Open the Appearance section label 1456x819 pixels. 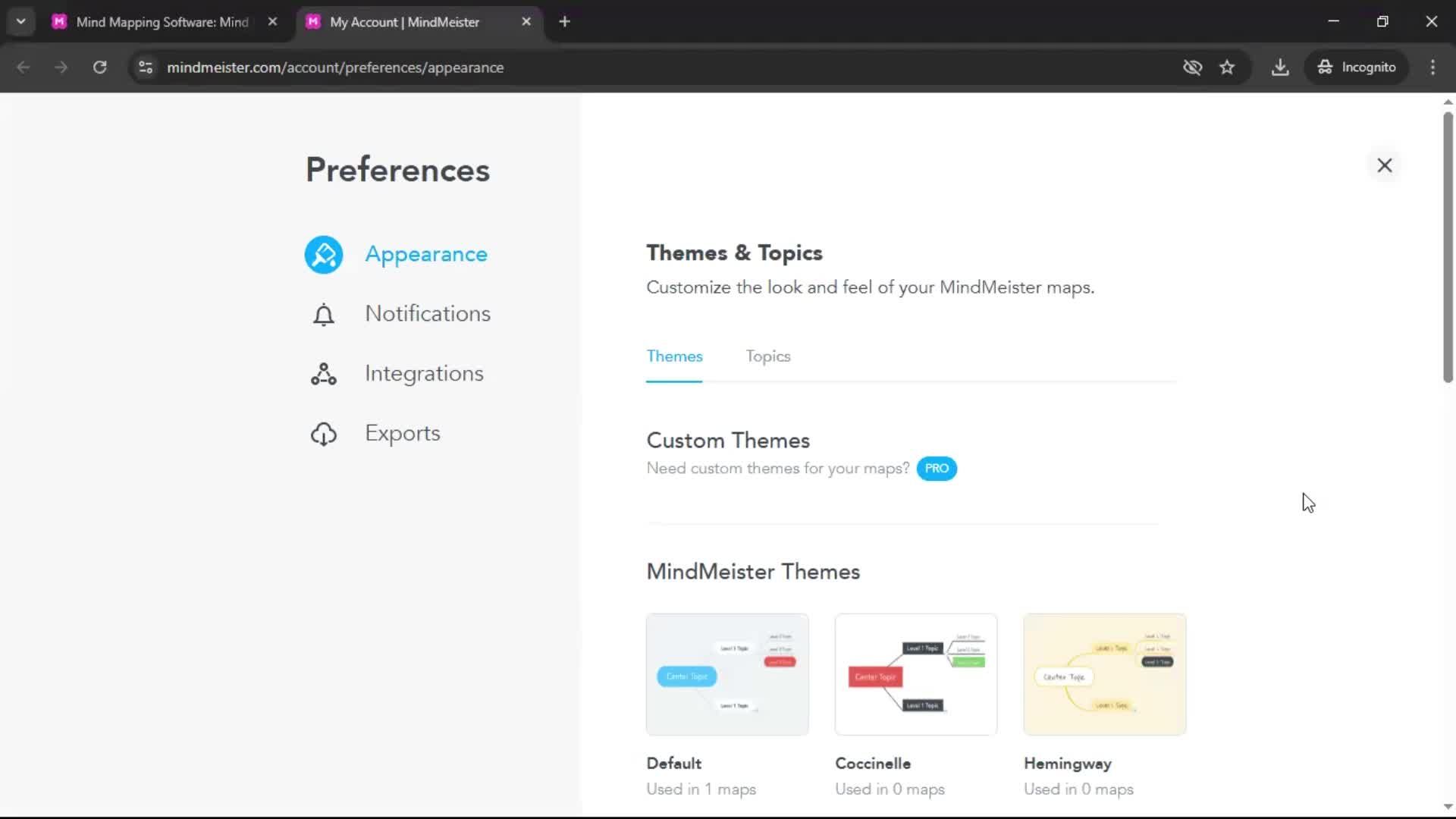[426, 254]
